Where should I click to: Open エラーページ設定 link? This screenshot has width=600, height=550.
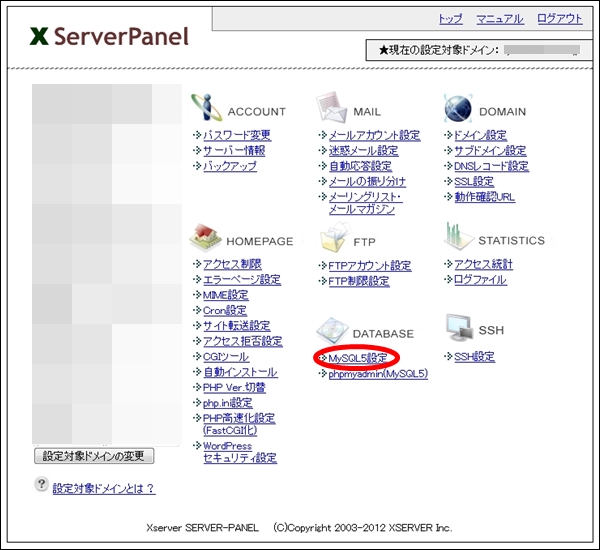coord(242,279)
